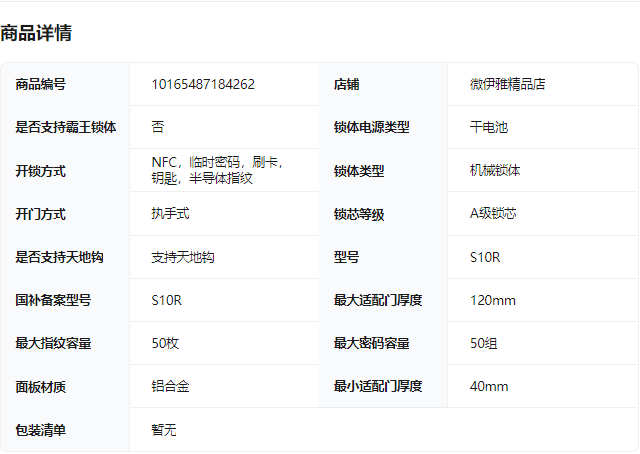640x454 pixels.
Task: Click the 开锁方式 label cell
Action: [41, 170]
